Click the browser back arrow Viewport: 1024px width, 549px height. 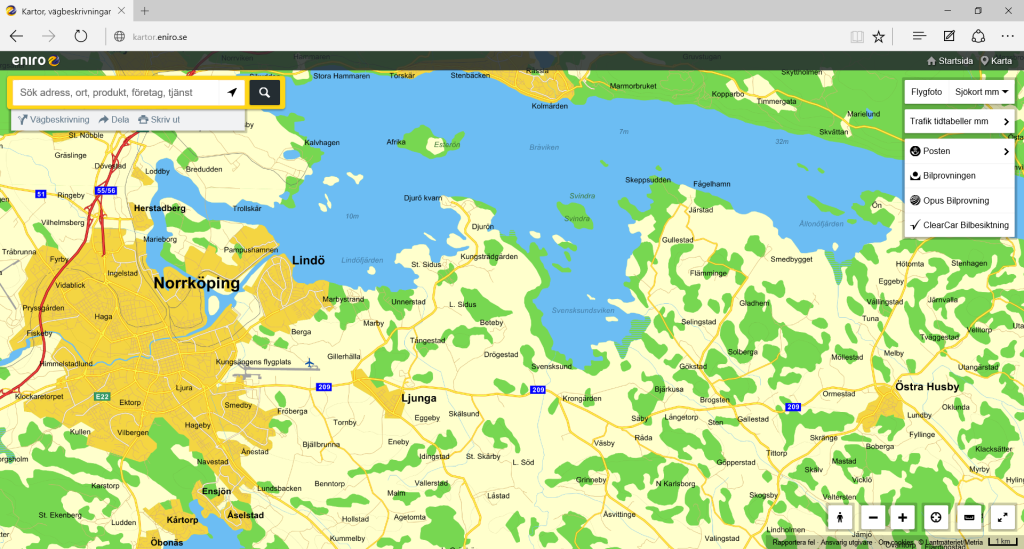pyautogui.click(x=17, y=37)
